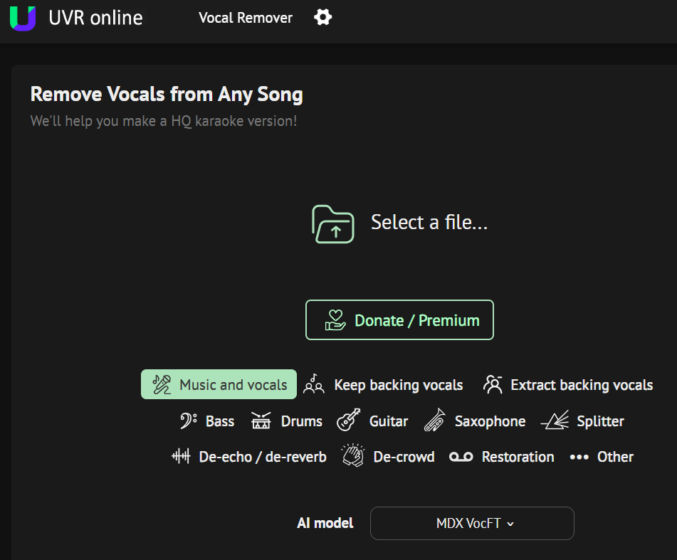Choose Keep backing vocals mode label
677x560 pixels.
pos(399,385)
